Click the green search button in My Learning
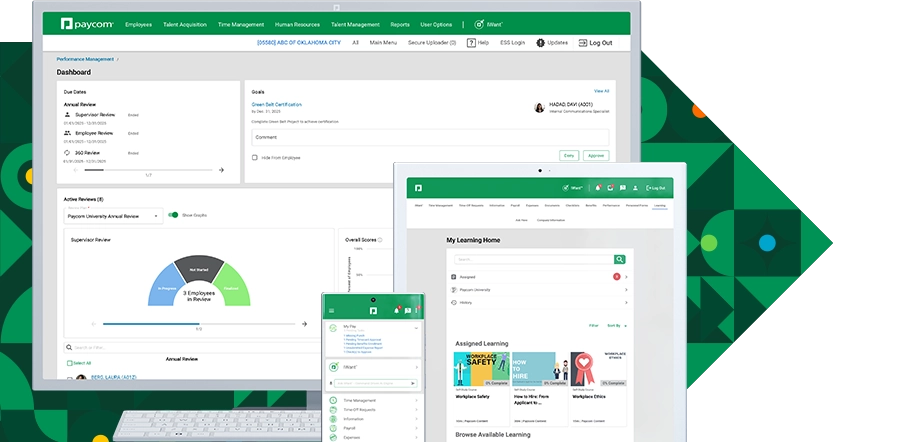This screenshot has height=442, width=902. 620,259
